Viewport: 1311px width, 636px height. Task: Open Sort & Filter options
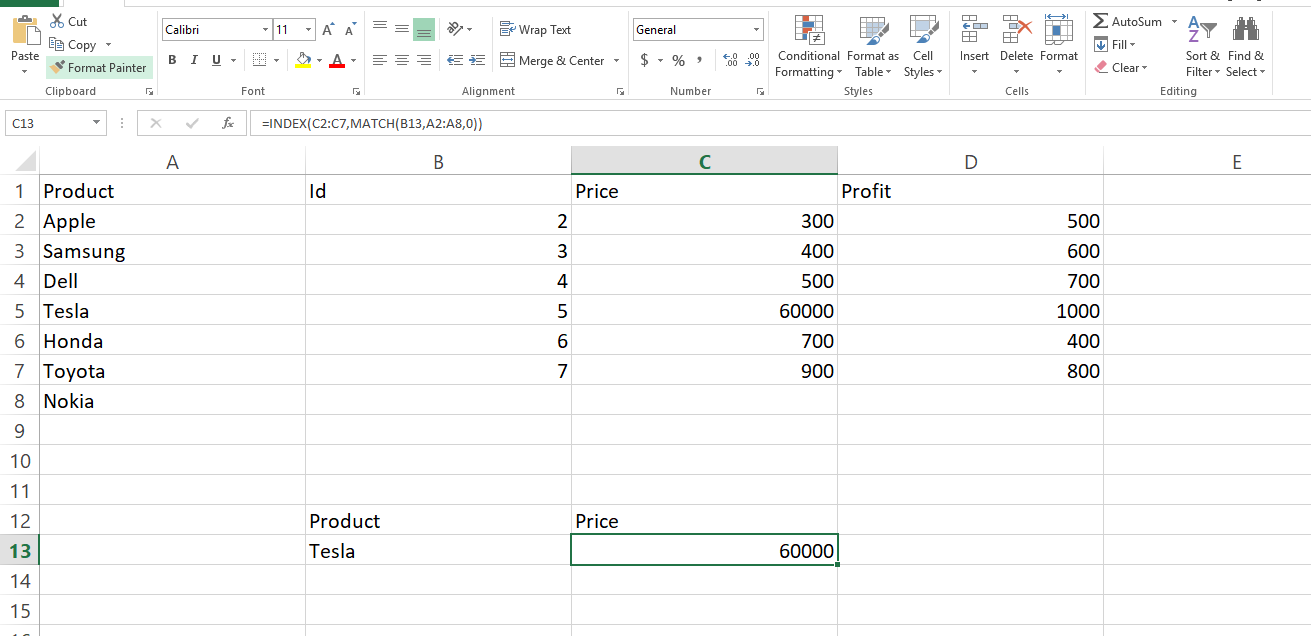1201,47
